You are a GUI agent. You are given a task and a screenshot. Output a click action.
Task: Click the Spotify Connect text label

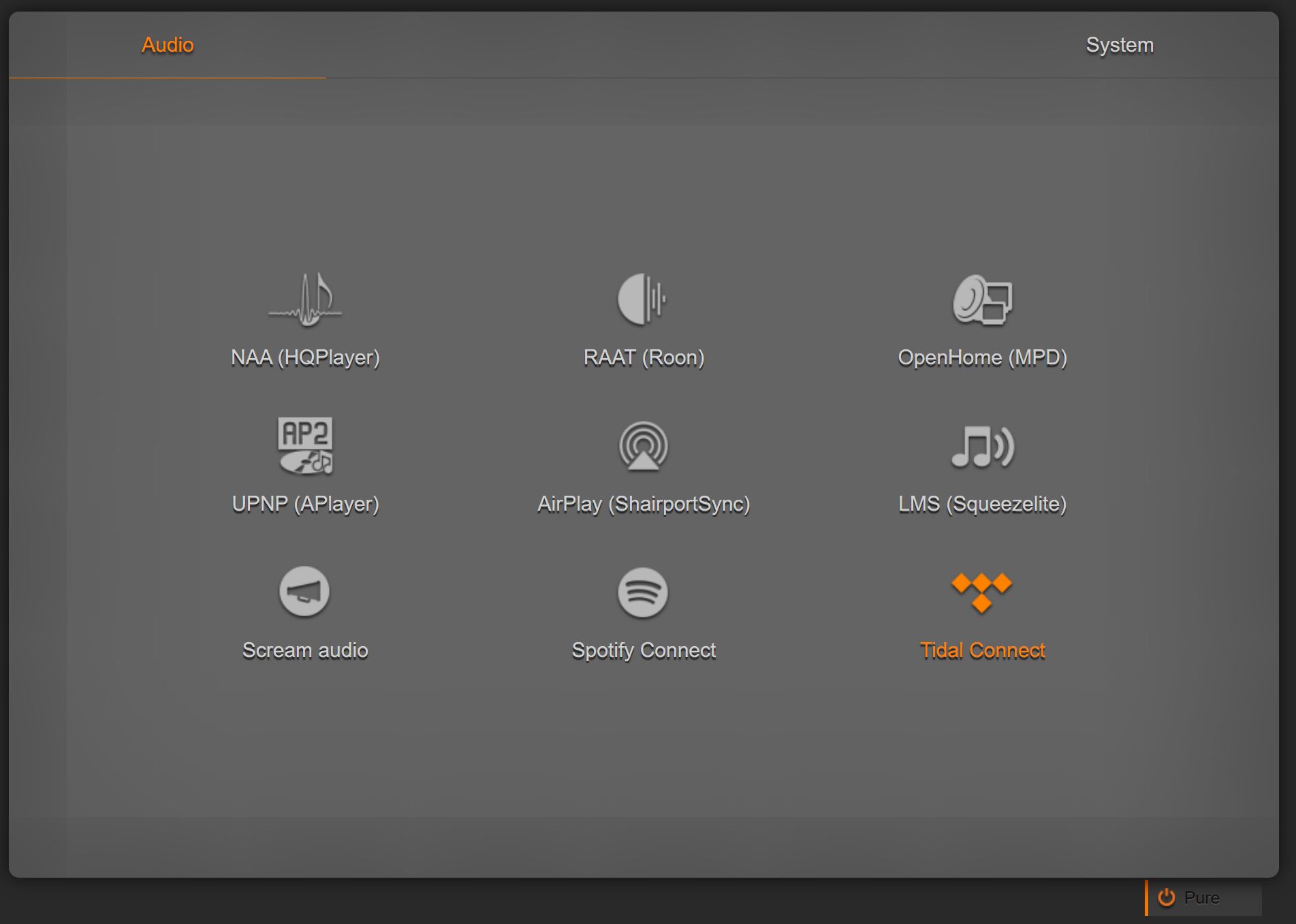(644, 650)
